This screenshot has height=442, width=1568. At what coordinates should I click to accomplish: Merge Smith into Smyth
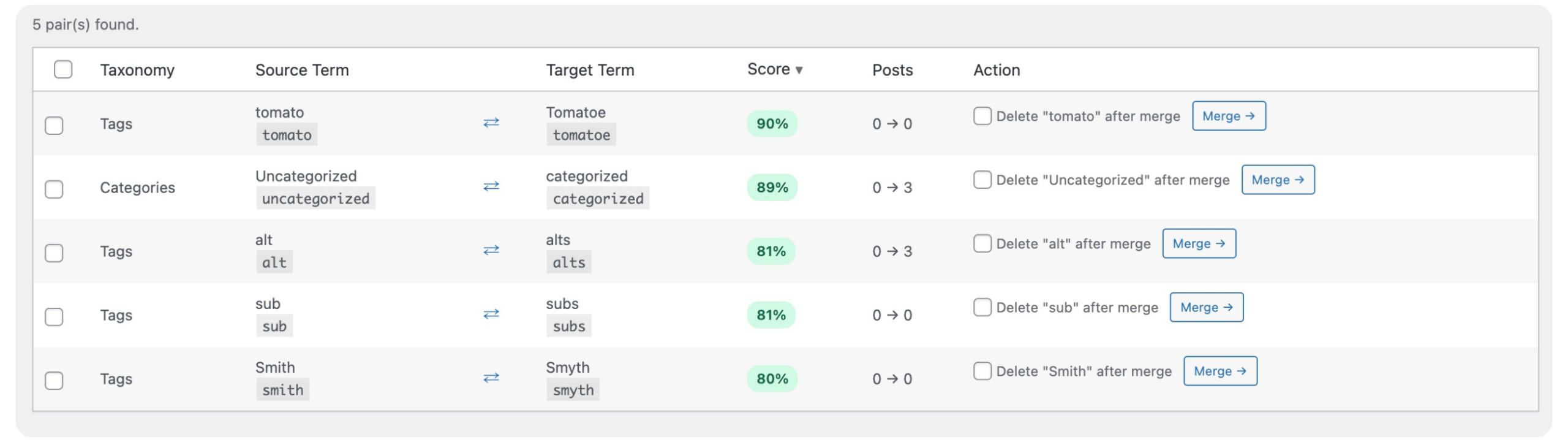(1219, 371)
